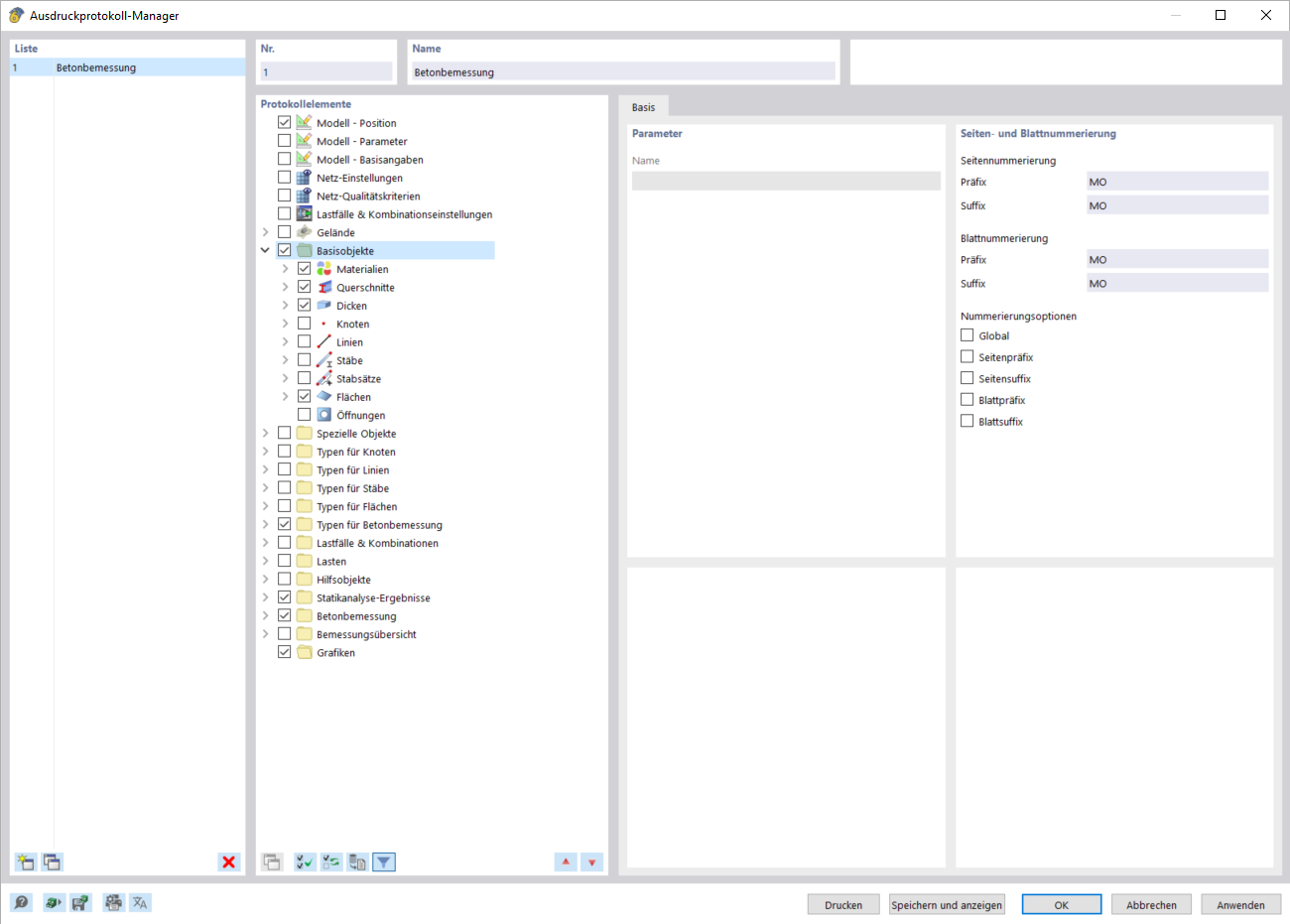Screen dimensions: 1290x924
Task: Click the Modell - Position icon
Action: click(305, 123)
